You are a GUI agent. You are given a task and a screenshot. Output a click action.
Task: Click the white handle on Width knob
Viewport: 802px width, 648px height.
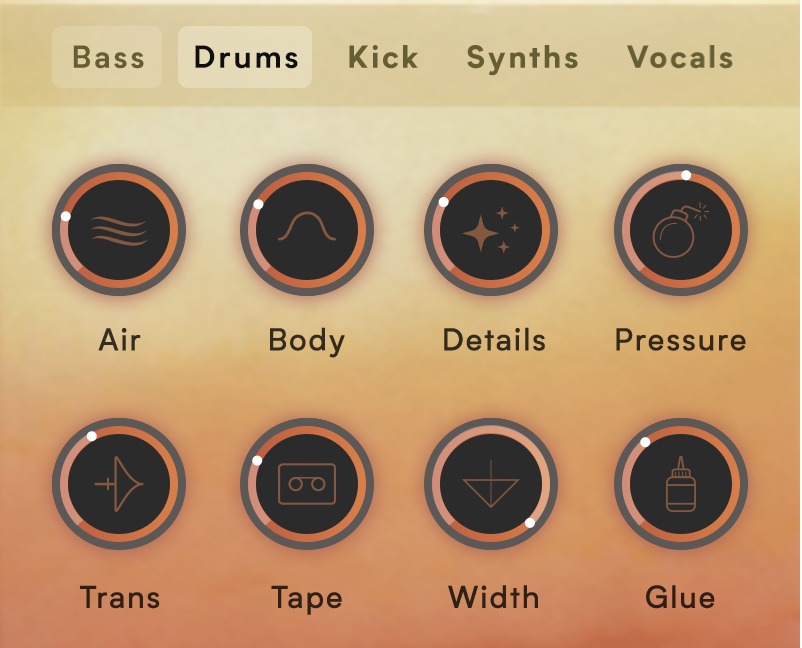click(530, 523)
